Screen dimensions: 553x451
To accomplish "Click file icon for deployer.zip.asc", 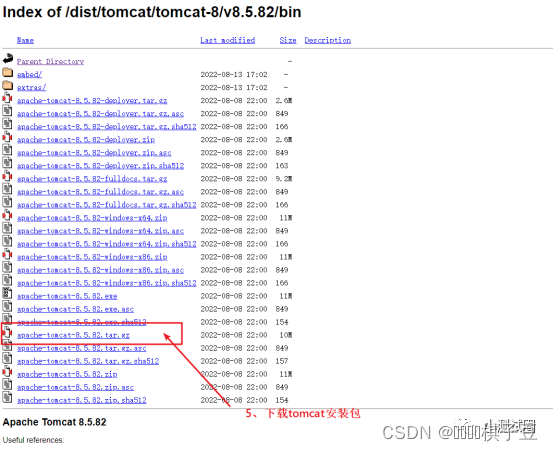I will pyautogui.click(x=7, y=150).
